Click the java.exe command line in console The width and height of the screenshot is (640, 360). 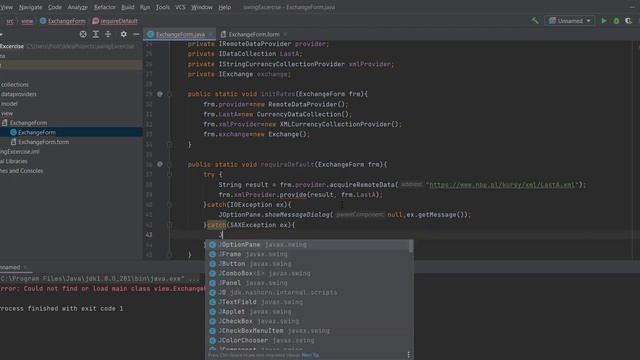point(100,279)
